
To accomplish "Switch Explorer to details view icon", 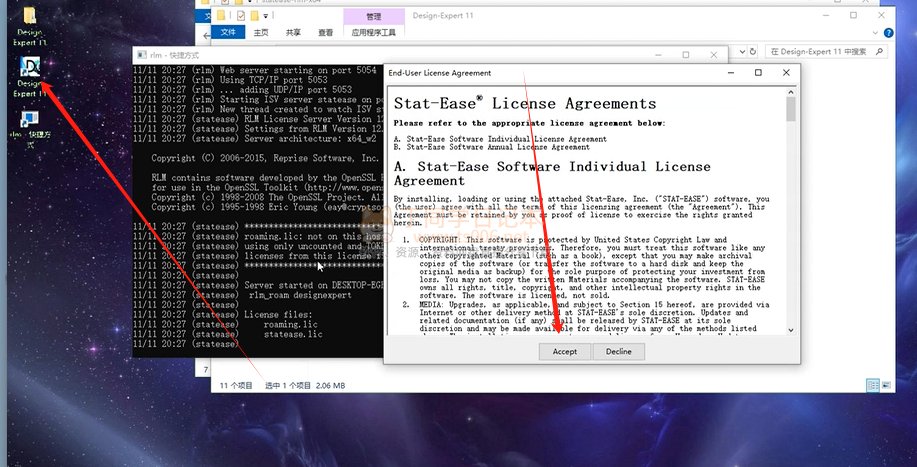I will click(x=873, y=385).
